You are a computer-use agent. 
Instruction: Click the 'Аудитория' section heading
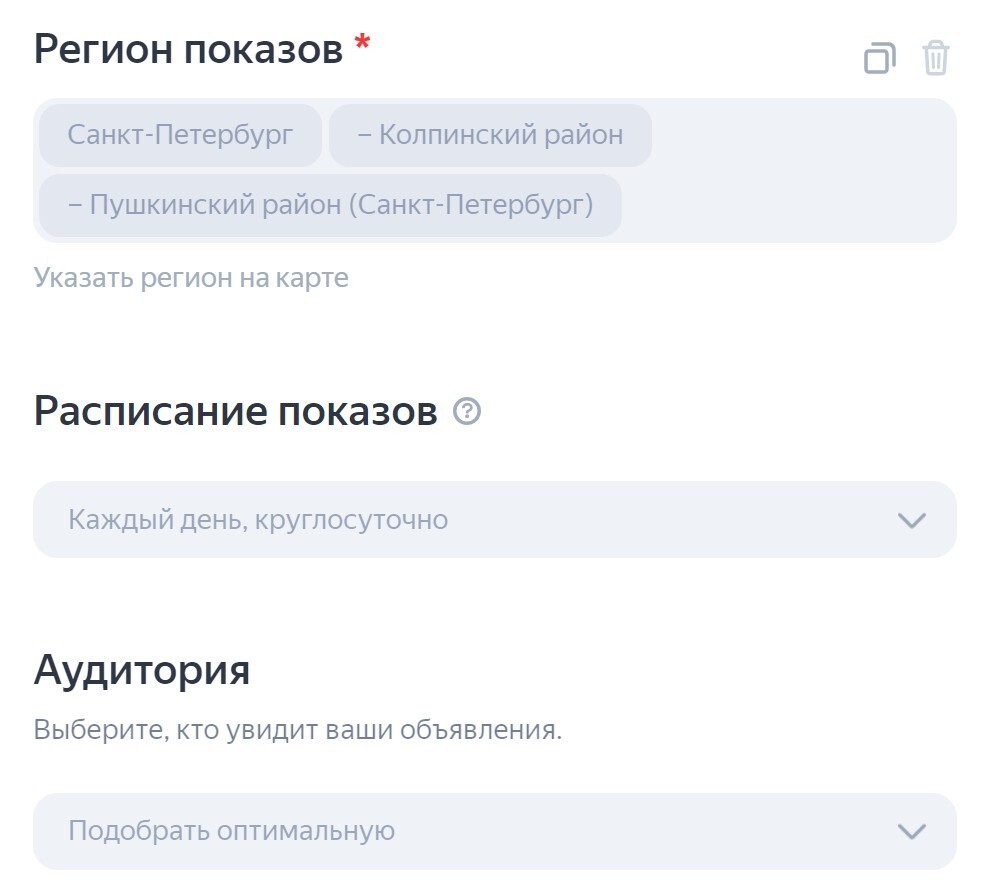click(142, 669)
